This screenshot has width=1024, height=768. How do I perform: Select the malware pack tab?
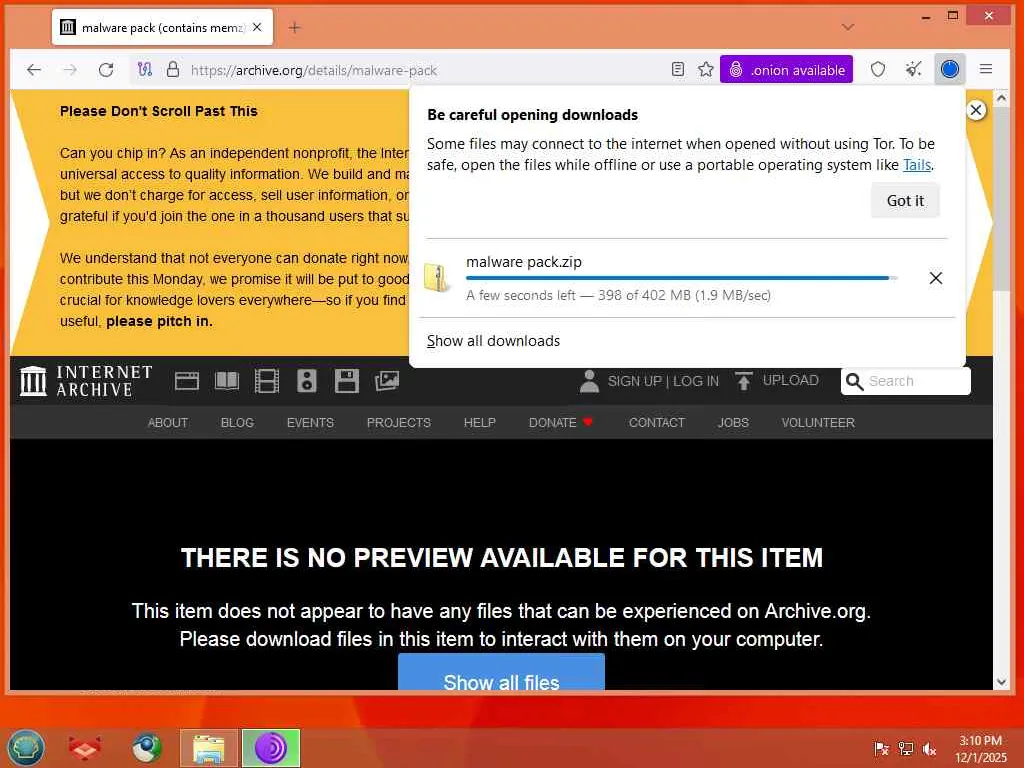[x=162, y=27]
